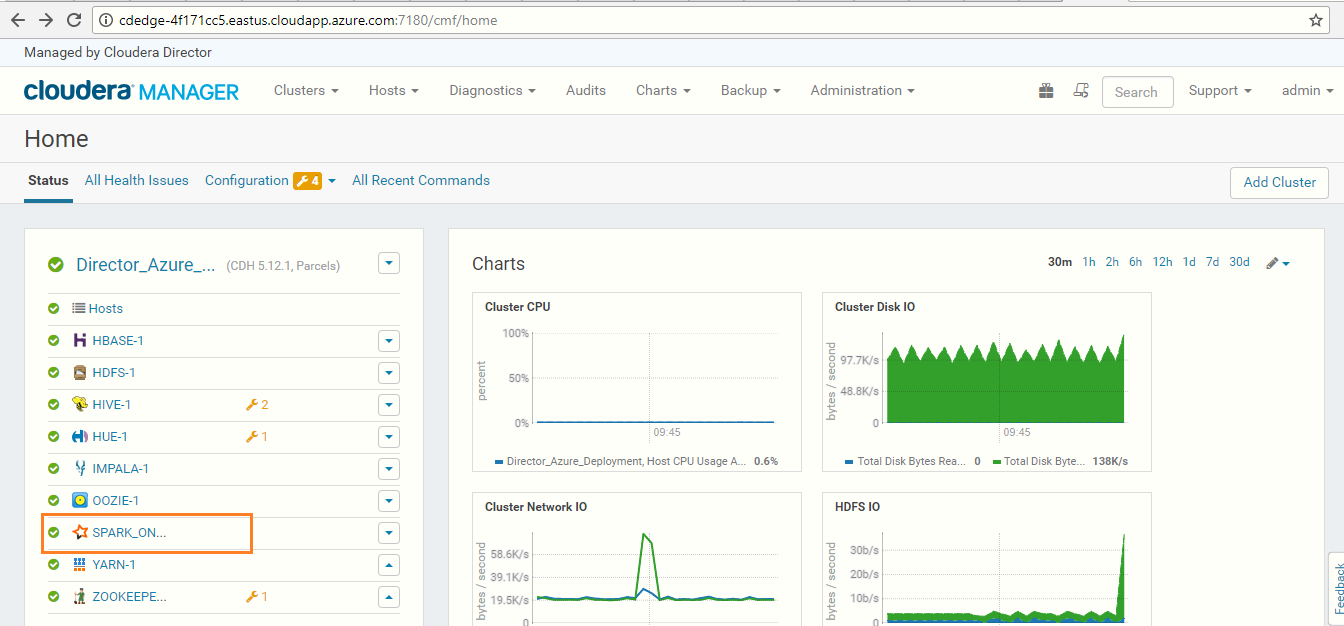
Task: Click the HUE-1 service icon
Action: pyautogui.click(x=80, y=436)
